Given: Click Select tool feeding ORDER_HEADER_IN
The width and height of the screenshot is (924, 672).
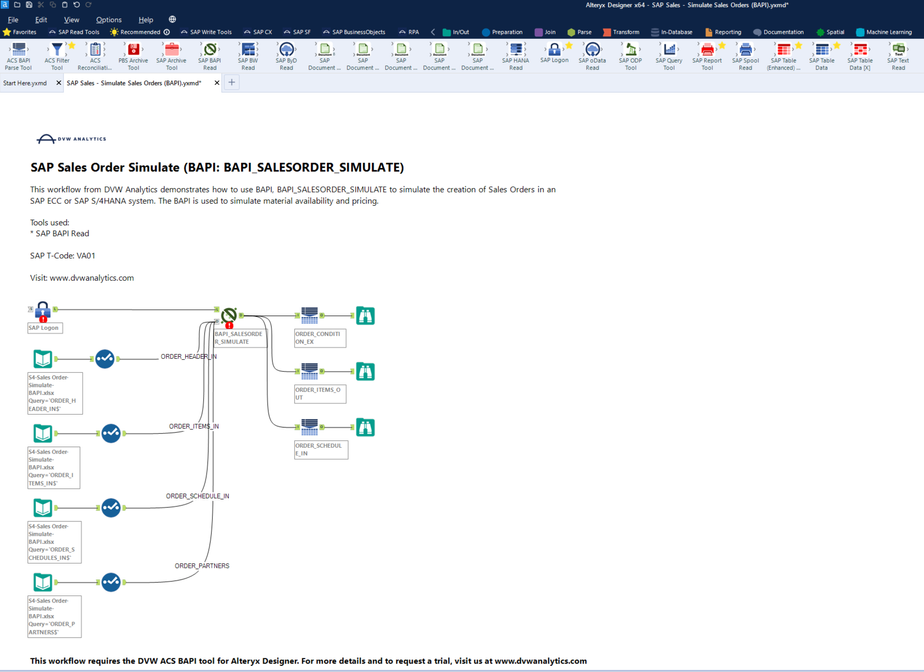Looking at the screenshot, I should [105, 358].
